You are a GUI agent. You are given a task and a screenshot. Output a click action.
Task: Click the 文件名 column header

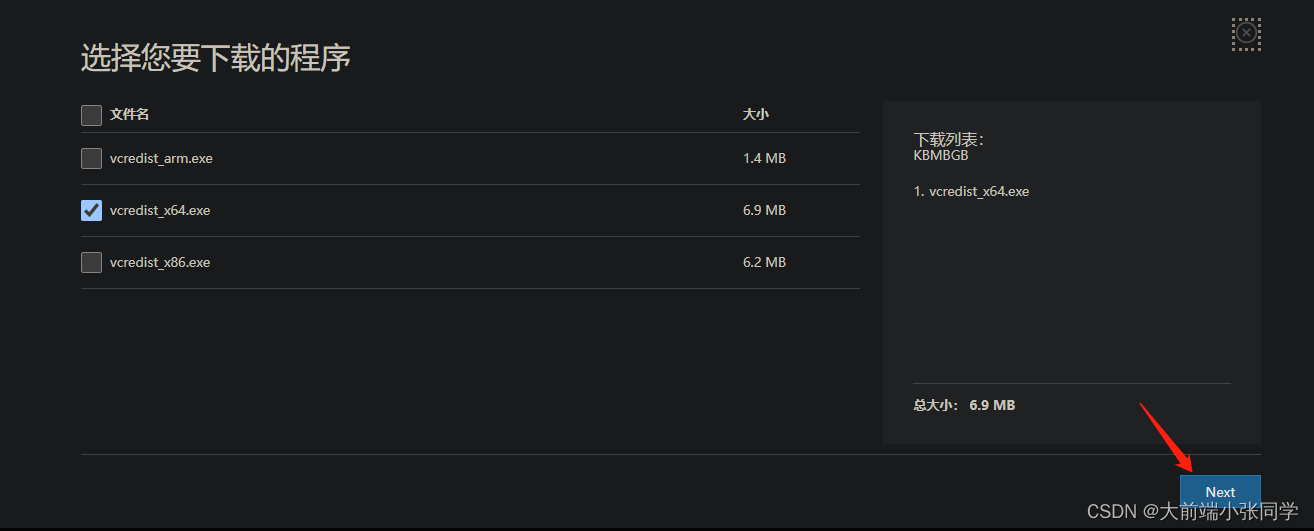point(129,115)
